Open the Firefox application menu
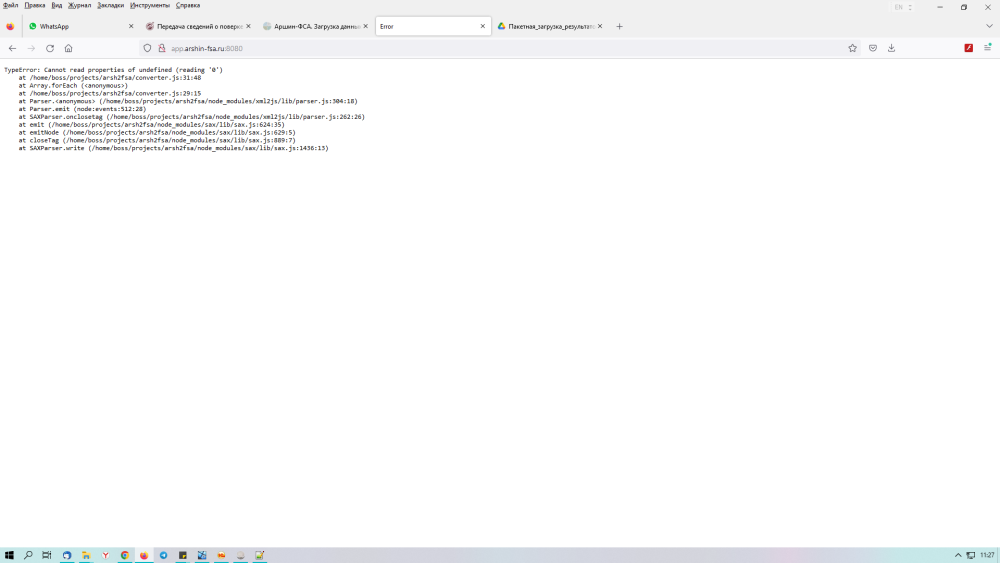 click(987, 48)
